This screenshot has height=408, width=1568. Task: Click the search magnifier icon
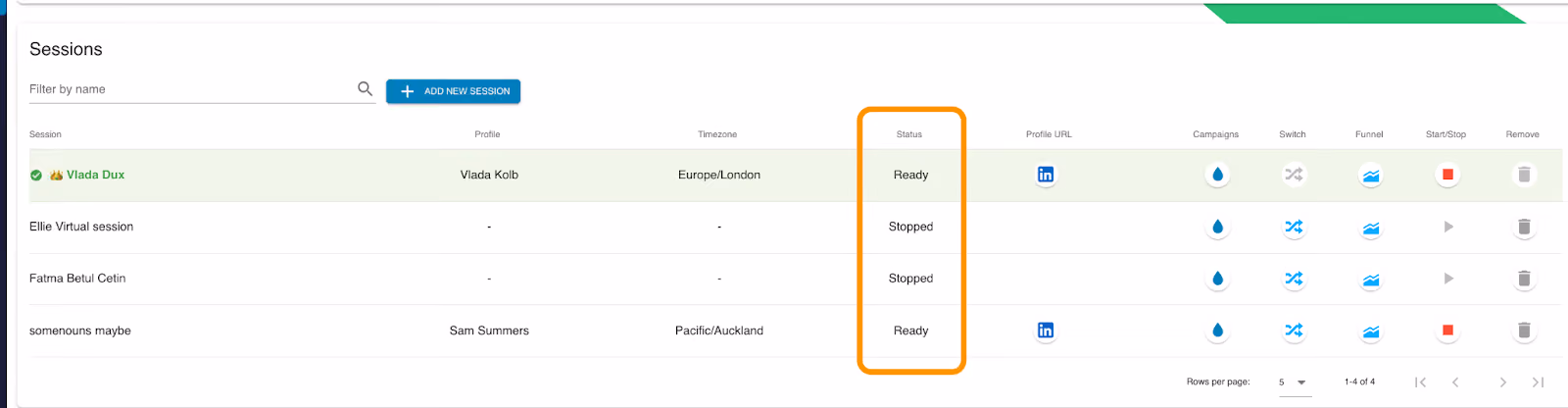pos(365,88)
